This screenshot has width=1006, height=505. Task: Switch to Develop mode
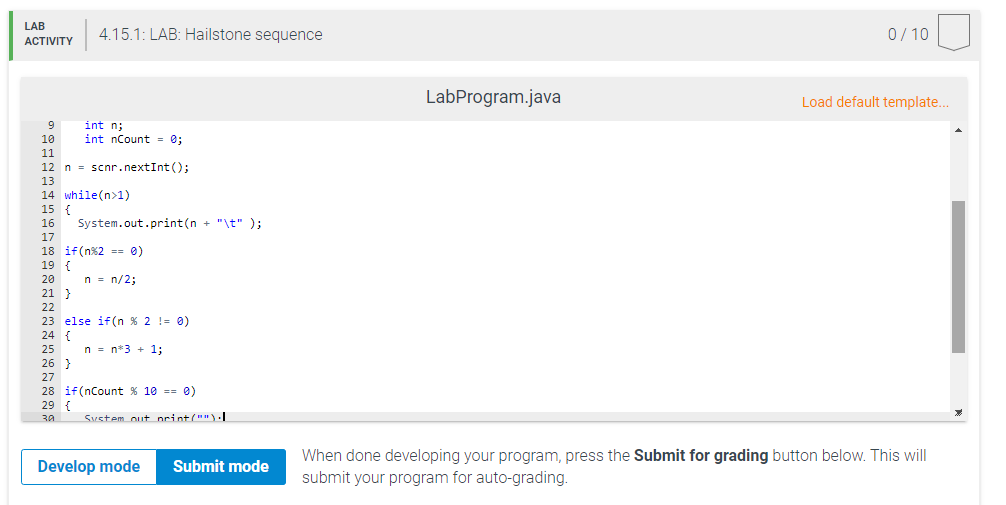(89, 466)
